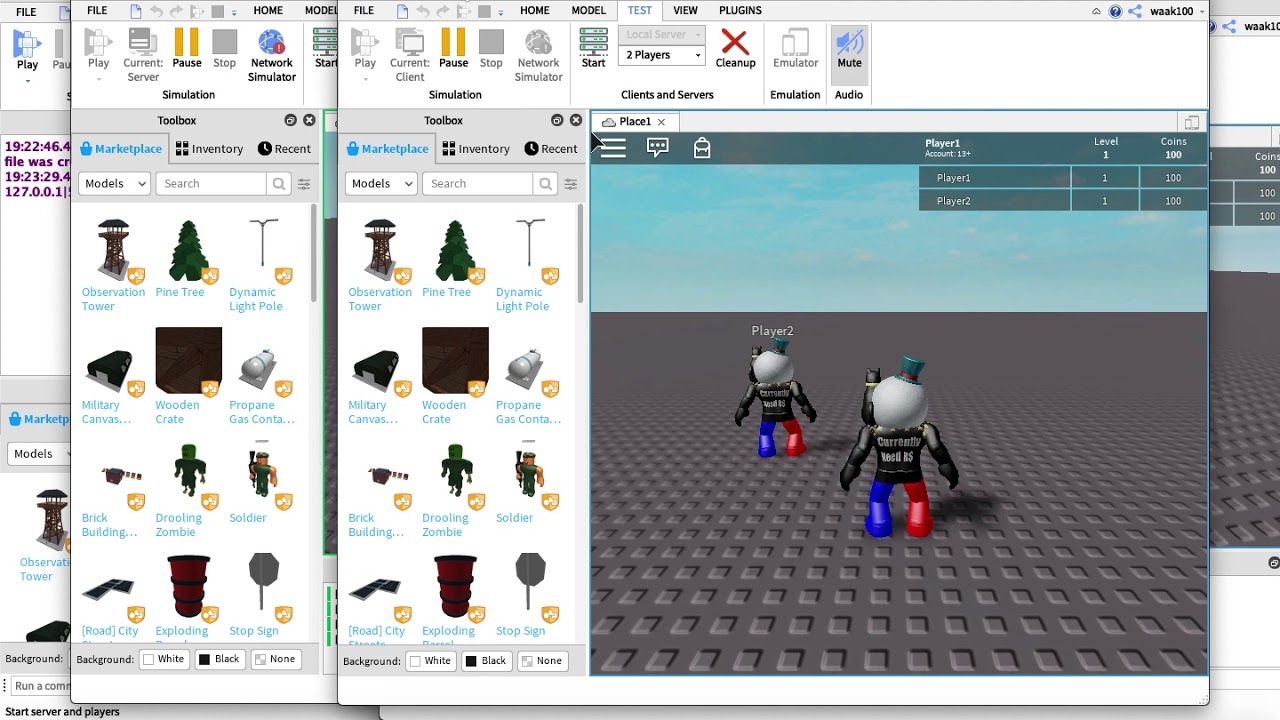The height and width of the screenshot is (720, 1280).
Task: Select White background in middle window Toolbox
Action: 163,659
